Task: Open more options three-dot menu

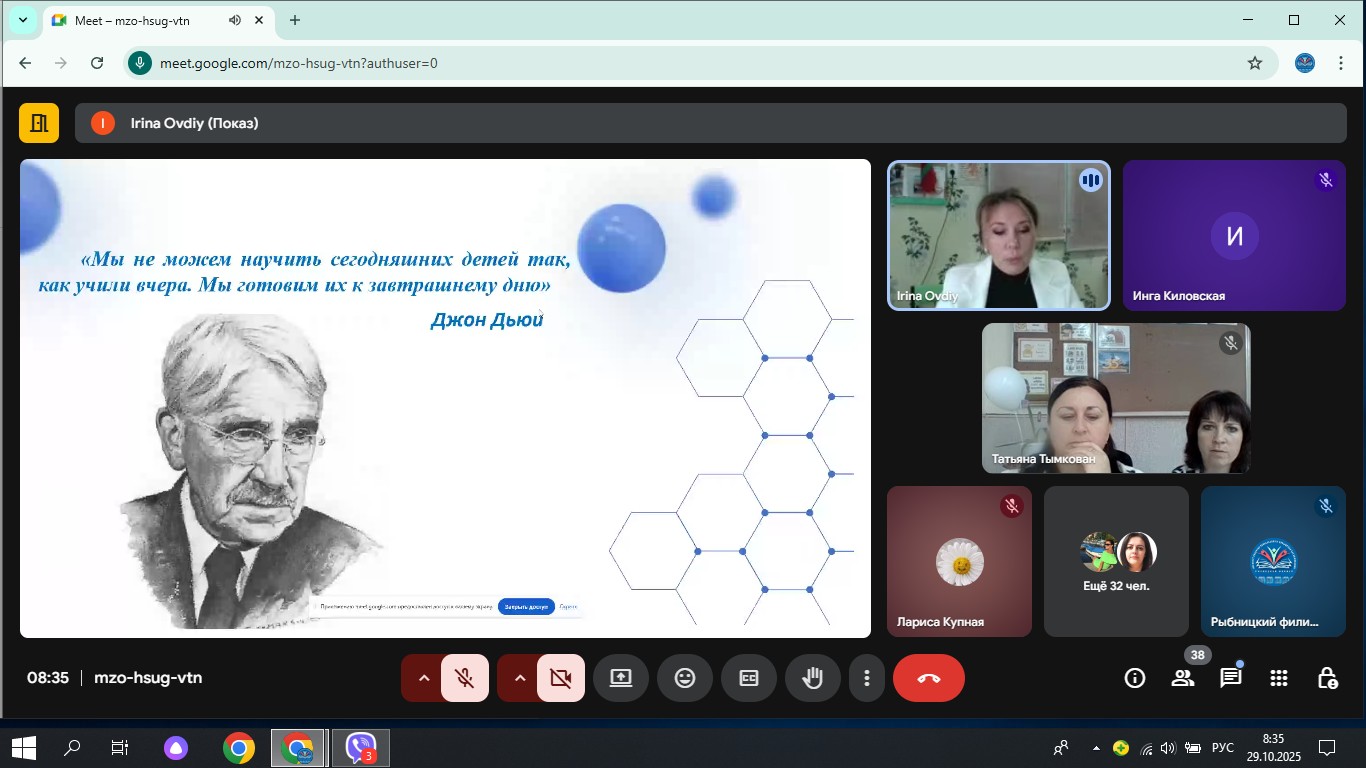Action: pyautogui.click(x=866, y=678)
